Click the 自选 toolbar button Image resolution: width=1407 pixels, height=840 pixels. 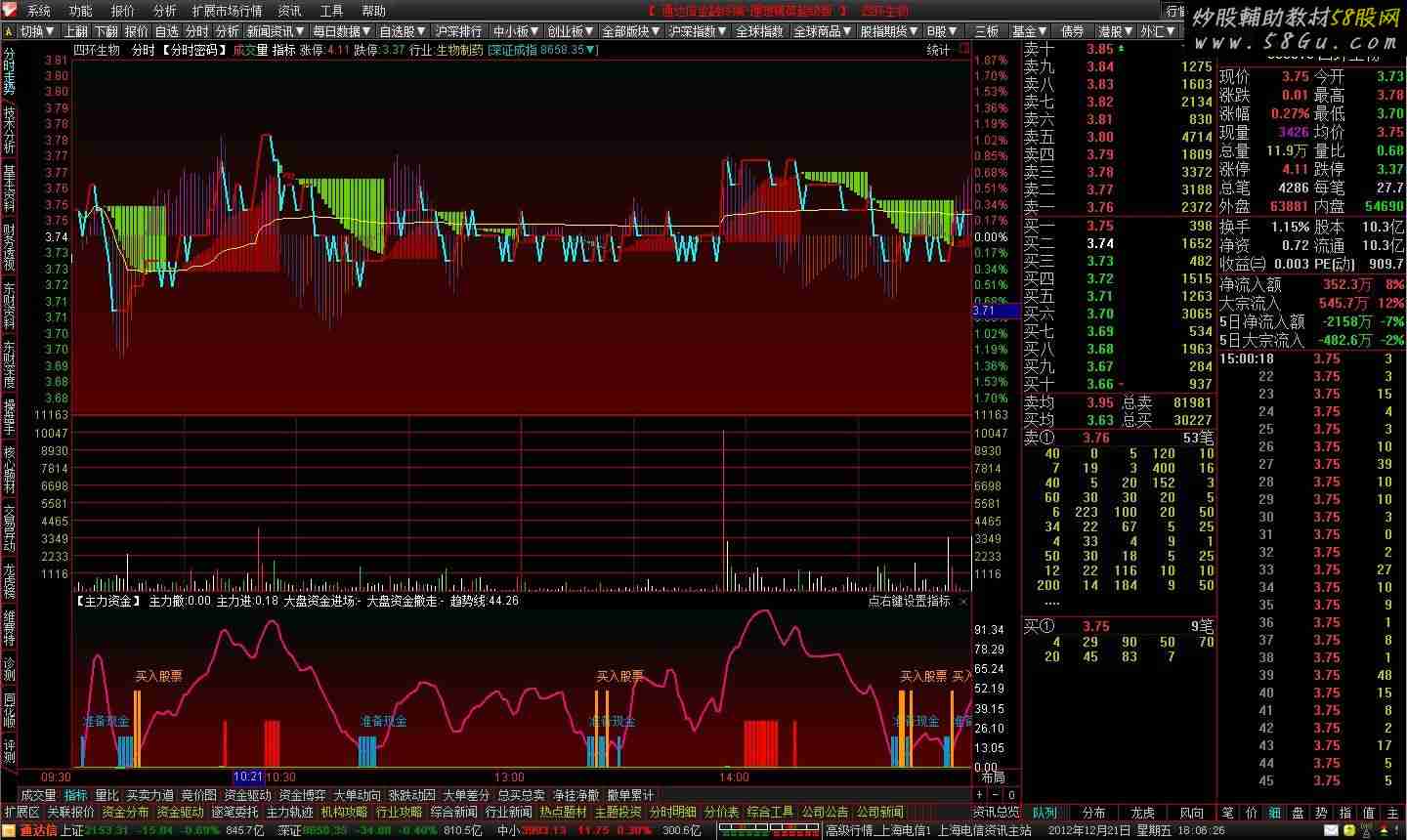tap(167, 31)
